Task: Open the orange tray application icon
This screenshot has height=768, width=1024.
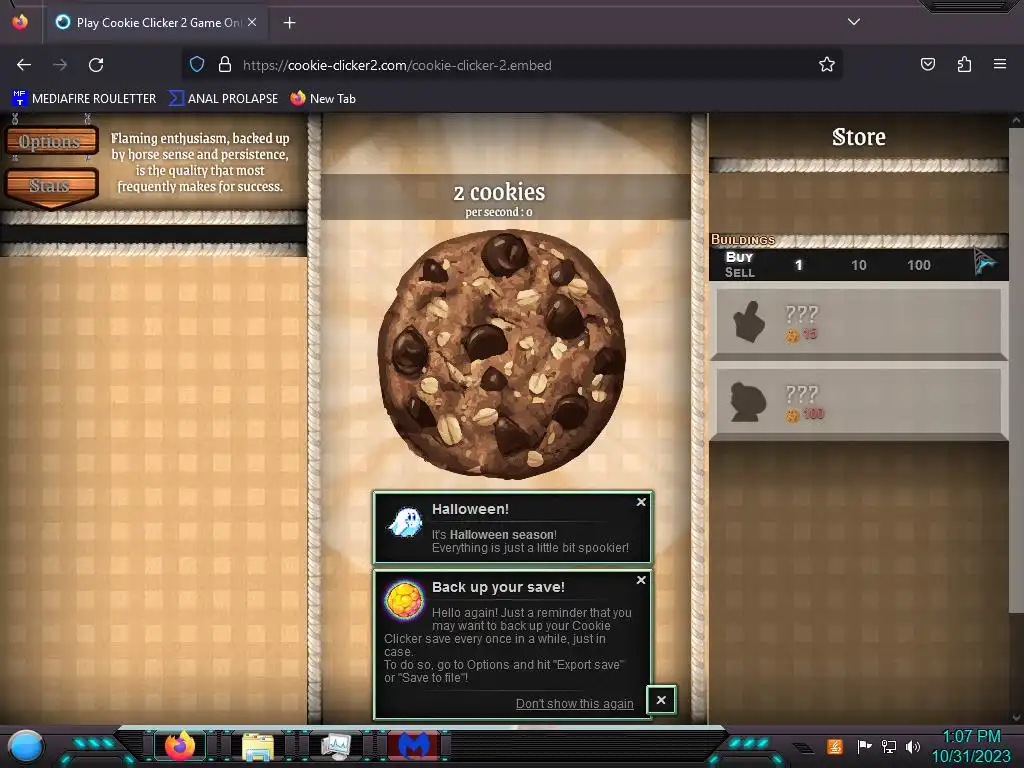Action: 835,746
